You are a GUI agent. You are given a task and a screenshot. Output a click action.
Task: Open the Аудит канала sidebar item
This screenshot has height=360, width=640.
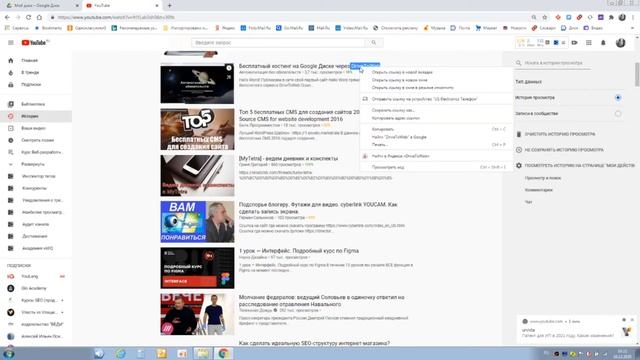point(36,224)
